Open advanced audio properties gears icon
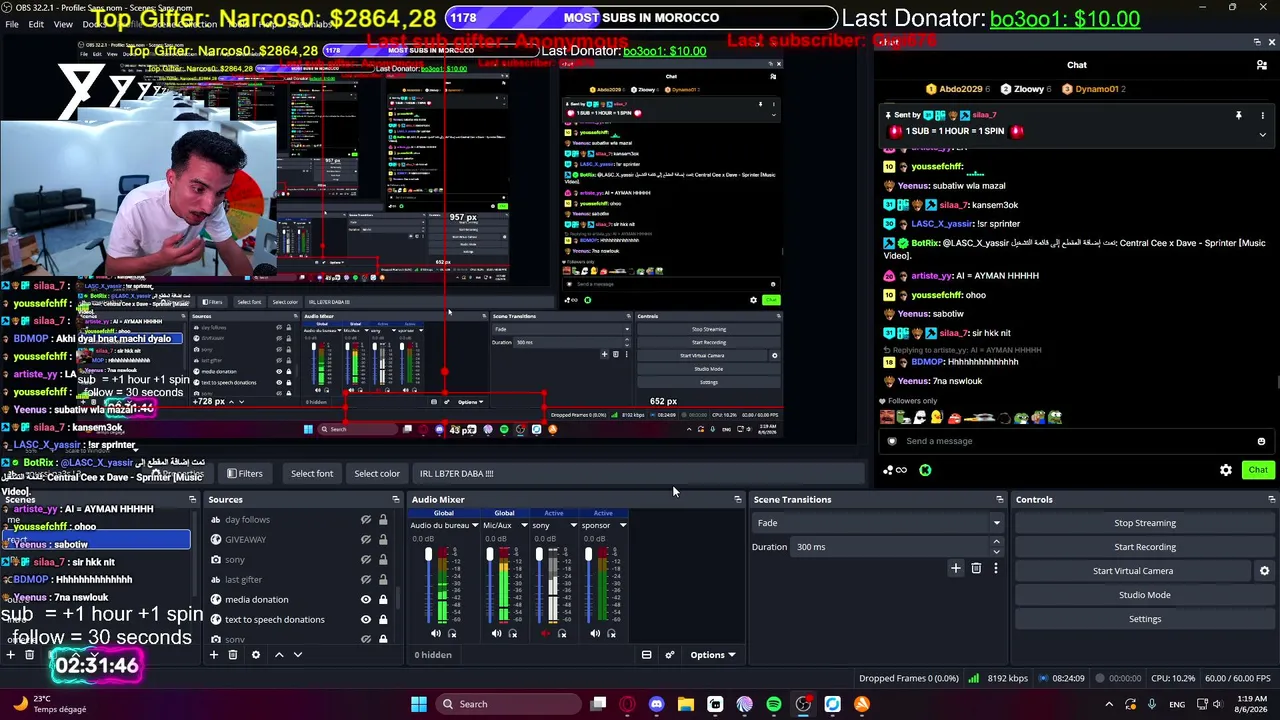 tap(670, 655)
